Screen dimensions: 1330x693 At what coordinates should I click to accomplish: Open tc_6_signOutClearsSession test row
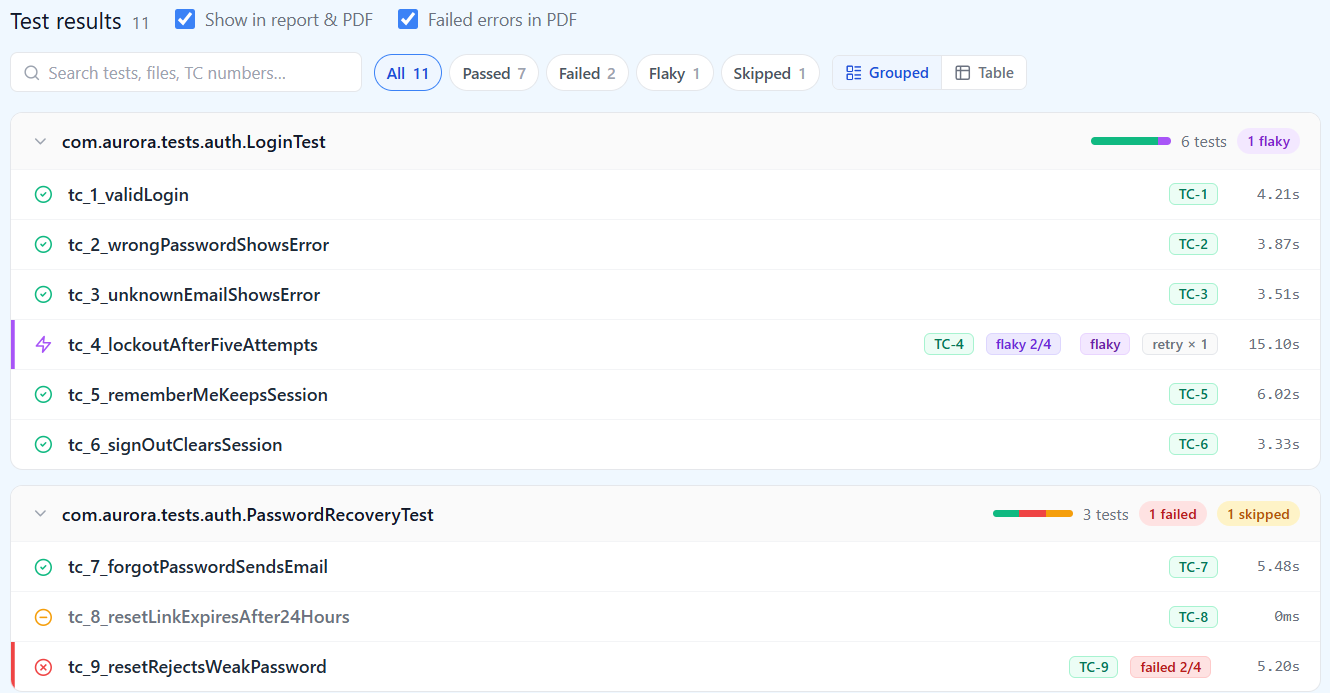[x=665, y=445]
